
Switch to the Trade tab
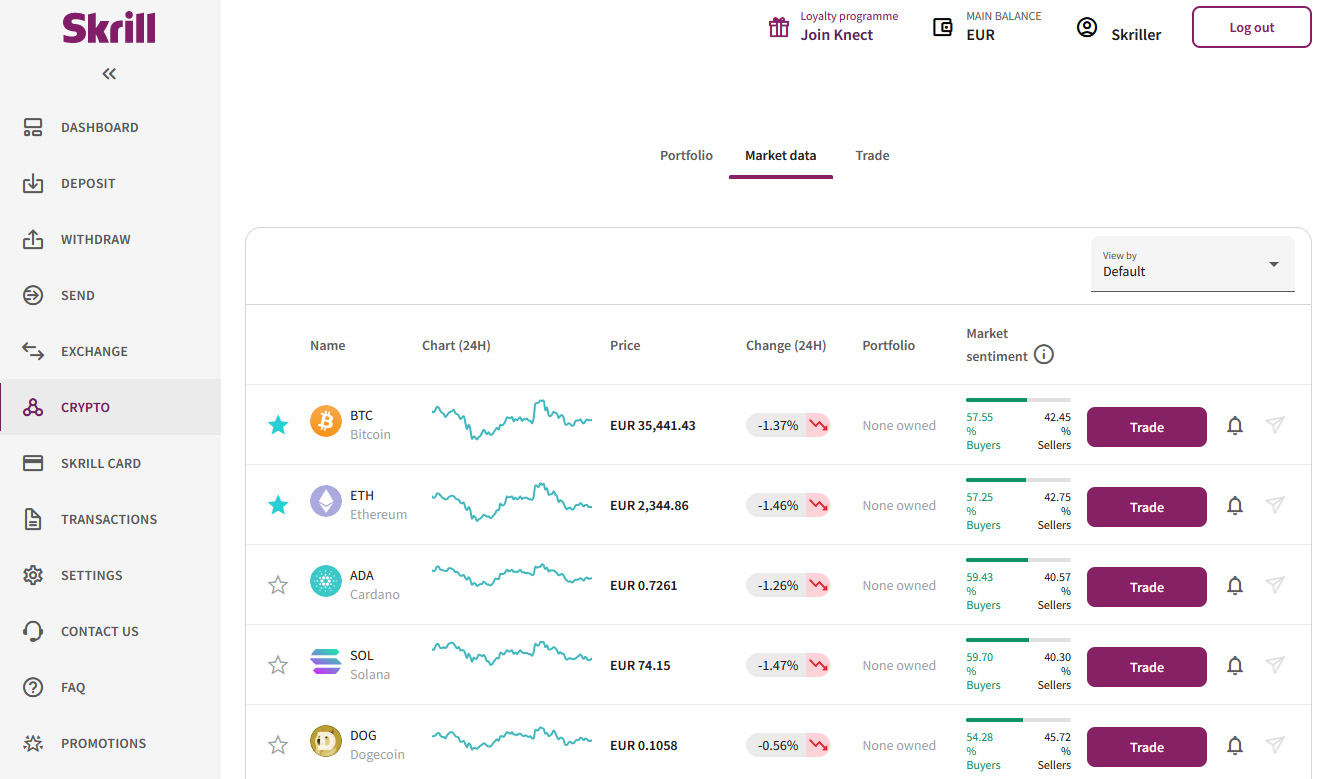(872, 155)
